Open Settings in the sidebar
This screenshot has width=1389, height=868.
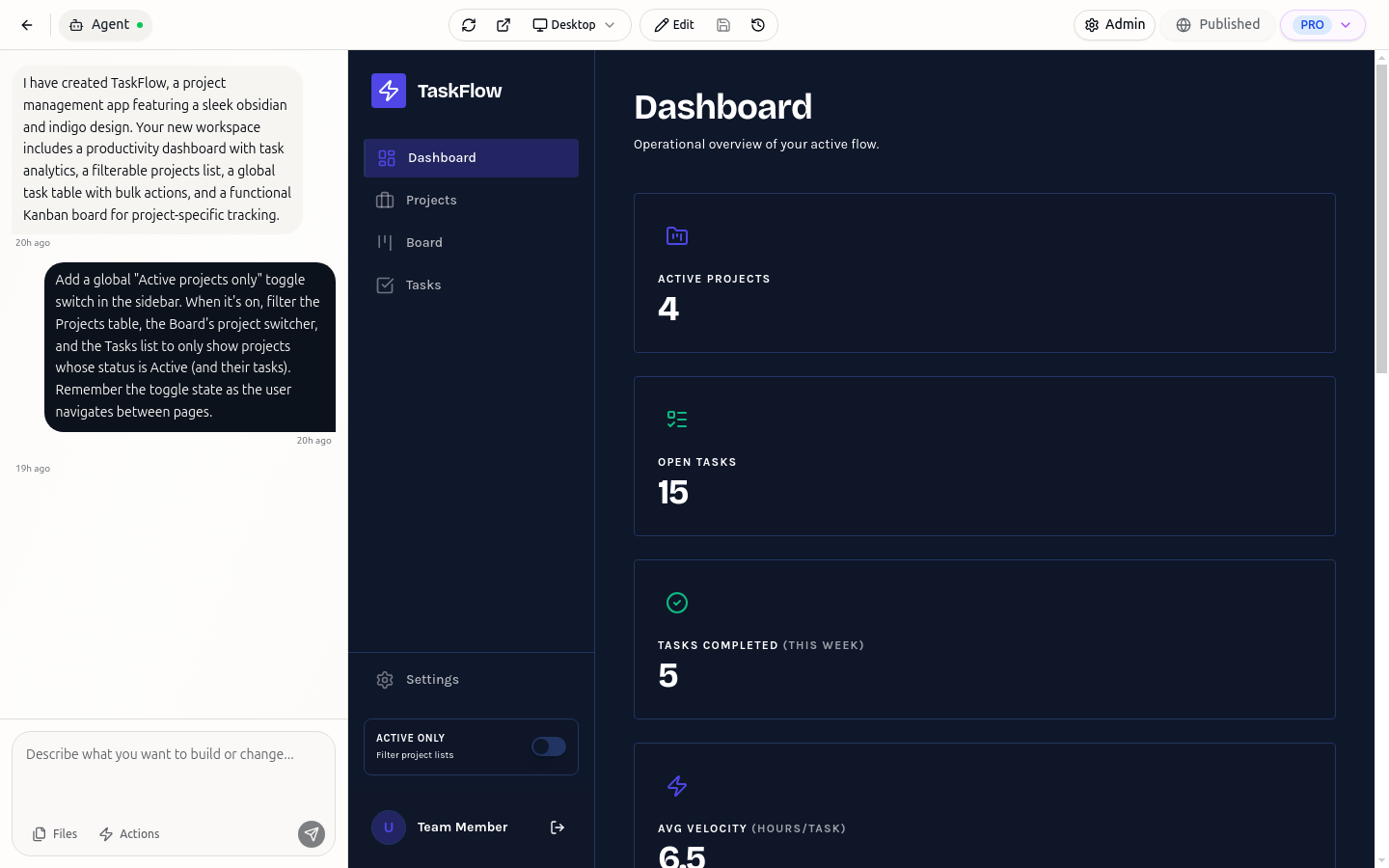coord(471,680)
